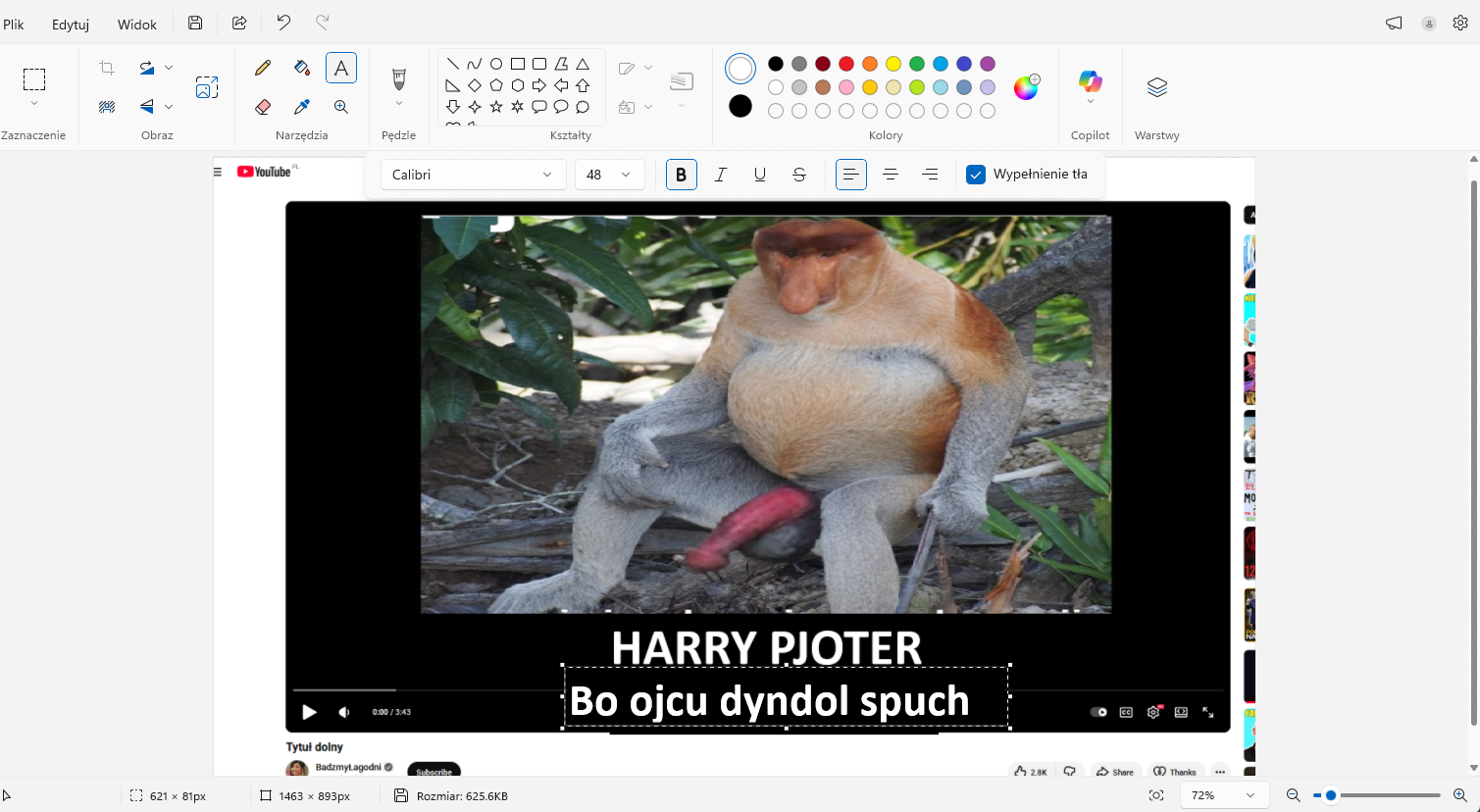The height and width of the screenshot is (812, 1480).
Task: Toggle Strikethrough text formatting
Action: click(x=799, y=175)
